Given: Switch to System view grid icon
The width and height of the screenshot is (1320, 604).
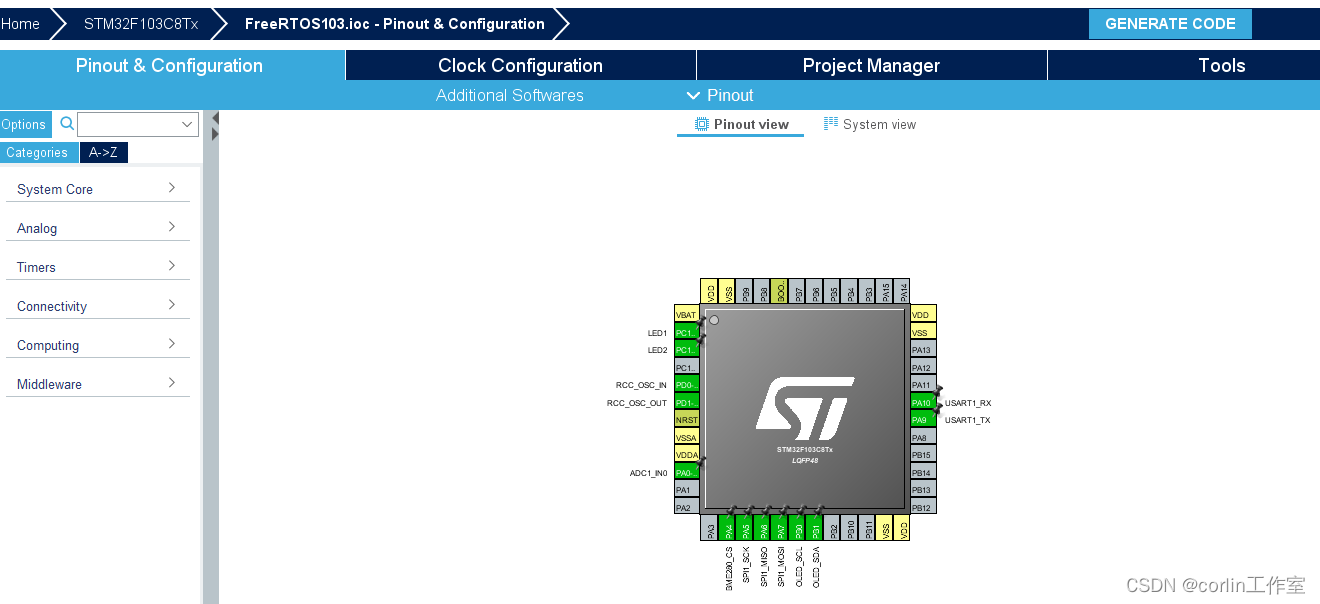Looking at the screenshot, I should (x=829, y=123).
